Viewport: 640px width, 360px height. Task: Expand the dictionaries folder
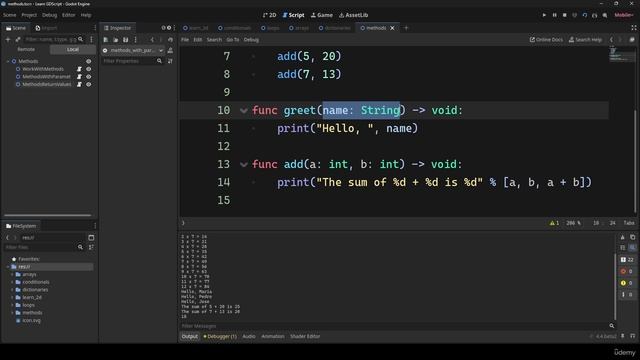tap(12, 290)
